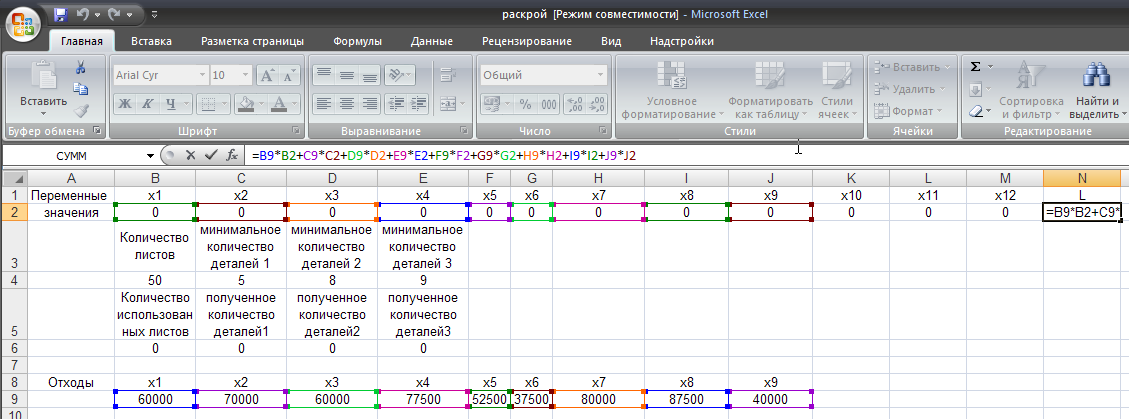The image size is (1129, 419).
Task: Open the round Office button menu
Action: pos(23,23)
